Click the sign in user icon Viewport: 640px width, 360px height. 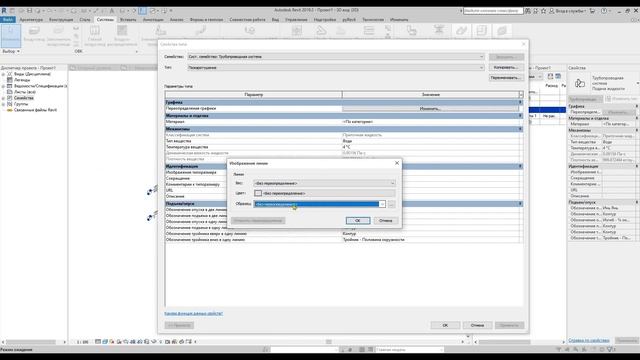551,11
